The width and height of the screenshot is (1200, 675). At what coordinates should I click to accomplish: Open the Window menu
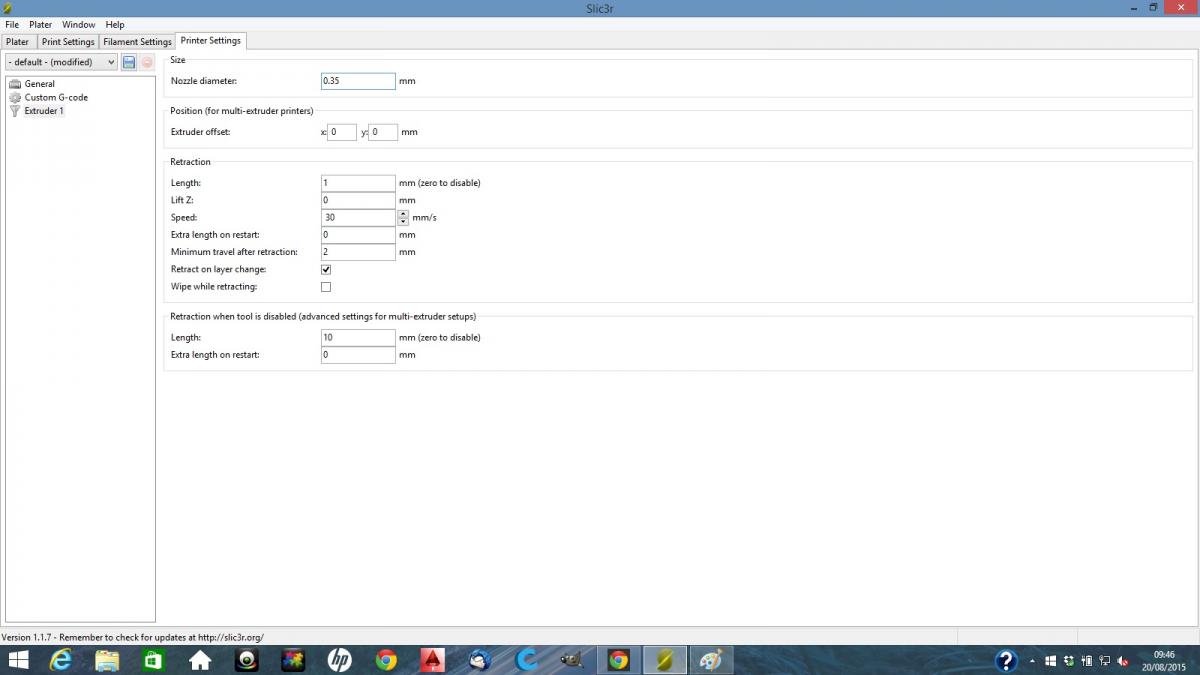coord(79,24)
